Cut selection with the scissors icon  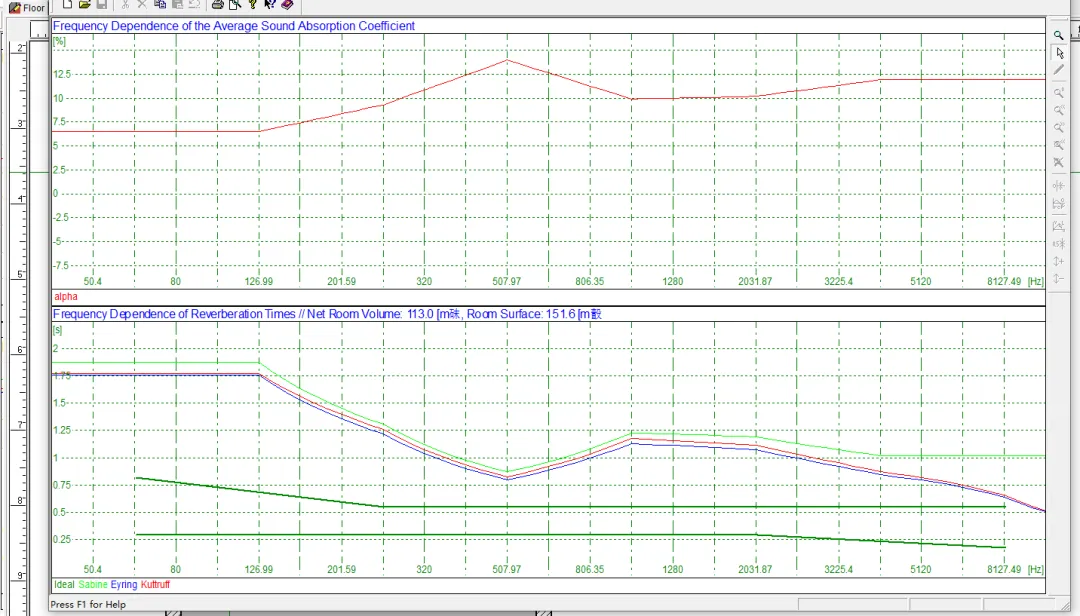click(x=125, y=4)
